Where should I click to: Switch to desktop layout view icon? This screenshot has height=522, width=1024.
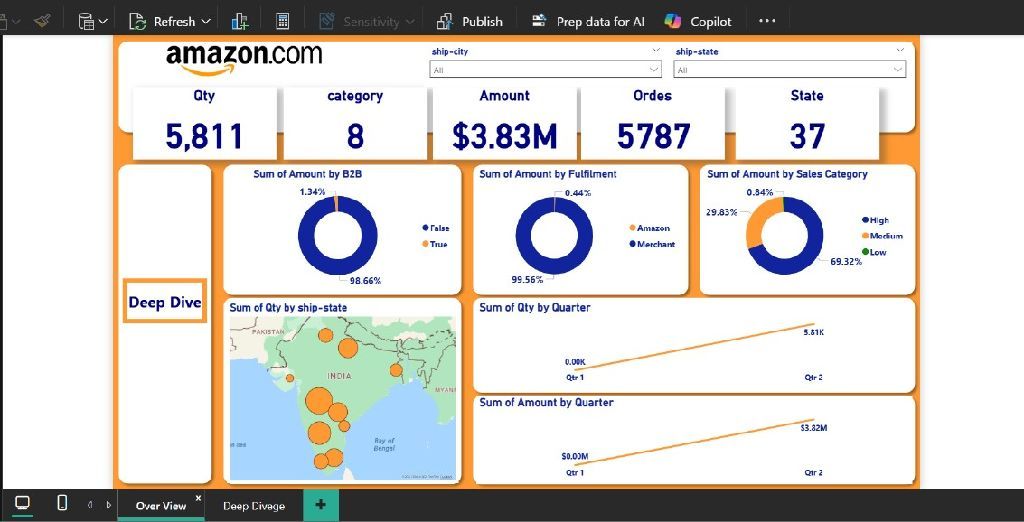coord(22,503)
